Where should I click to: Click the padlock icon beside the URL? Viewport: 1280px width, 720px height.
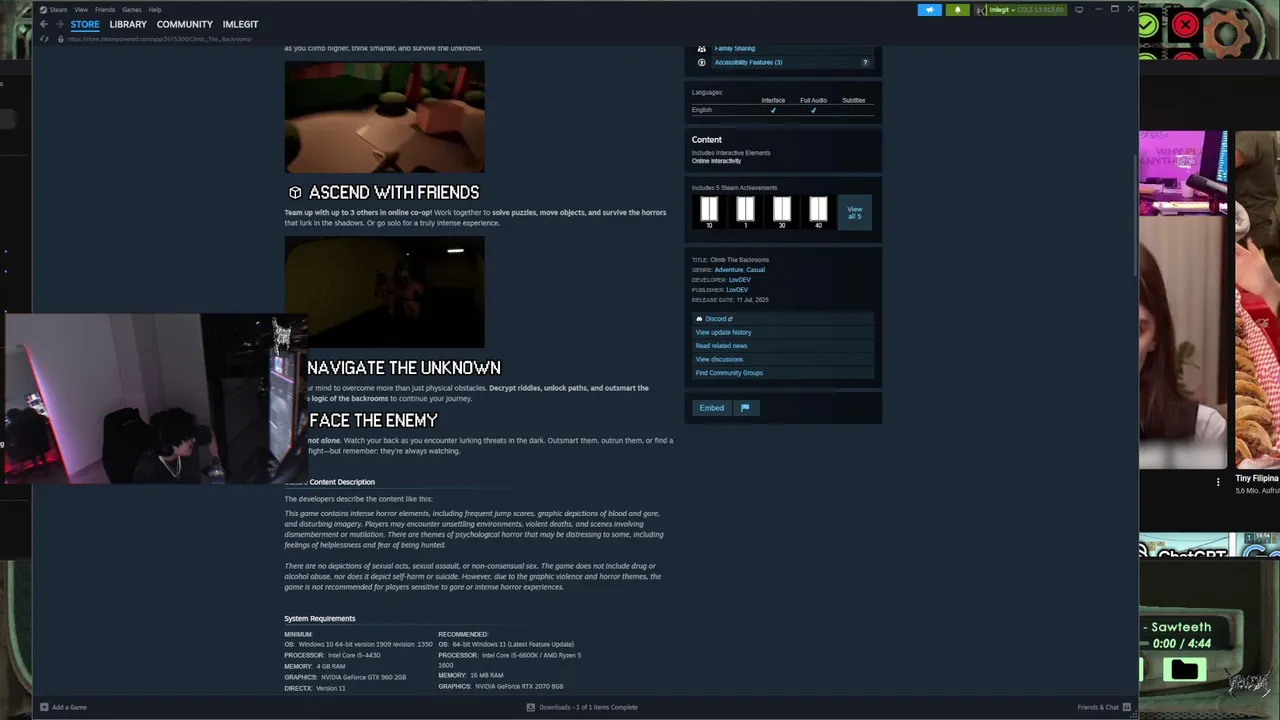click(60, 39)
